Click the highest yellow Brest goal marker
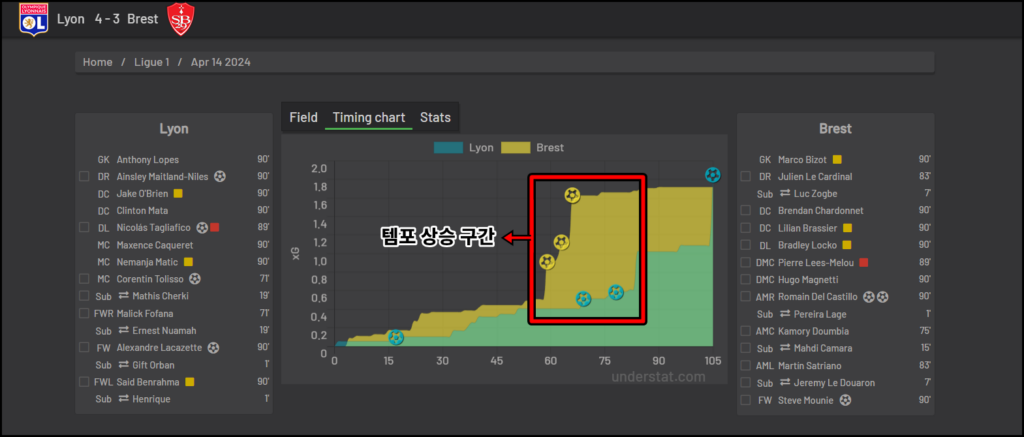This screenshot has width=1024, height=437. 571,195
